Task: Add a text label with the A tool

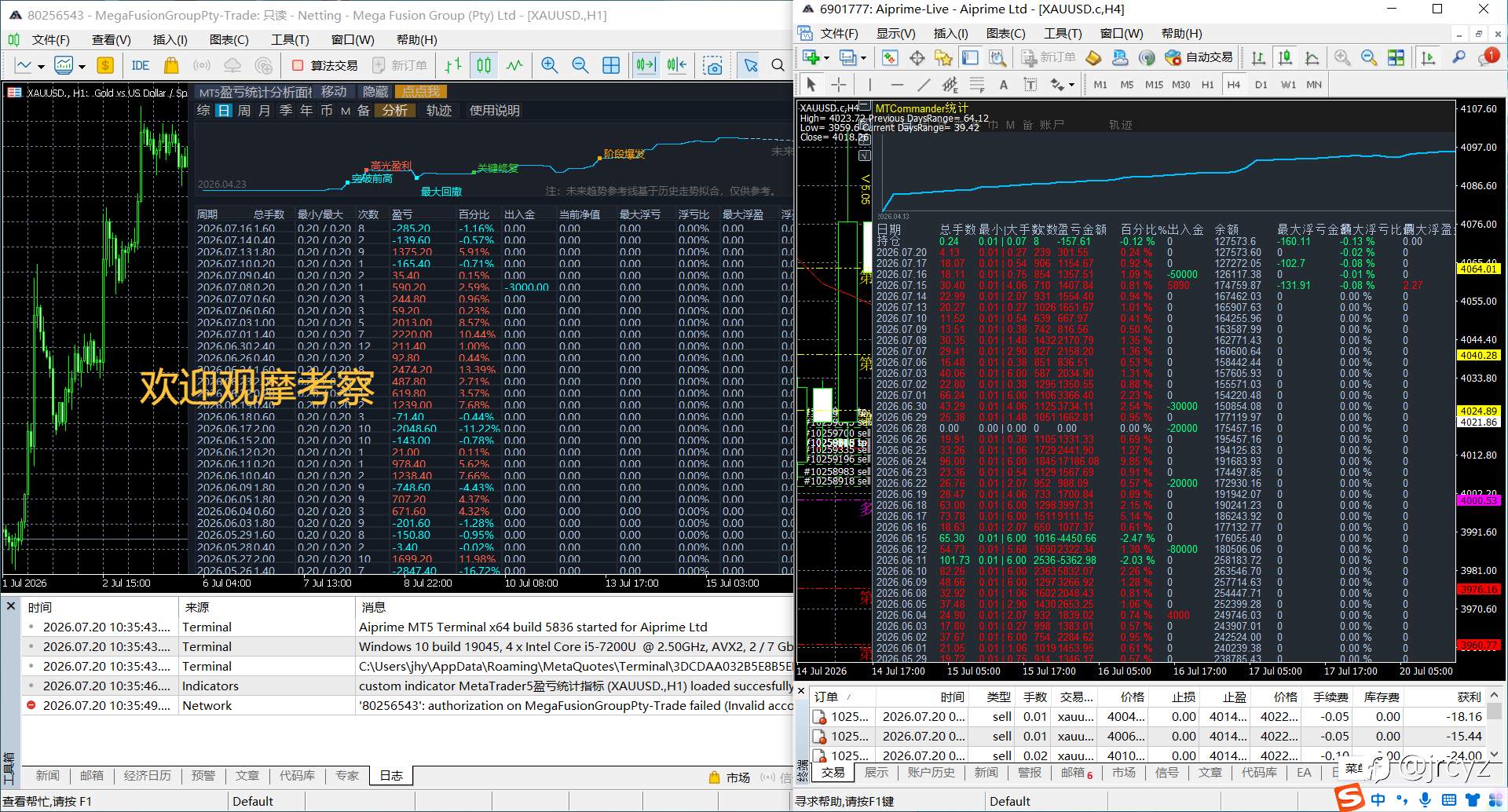Action: (1003, 85)
